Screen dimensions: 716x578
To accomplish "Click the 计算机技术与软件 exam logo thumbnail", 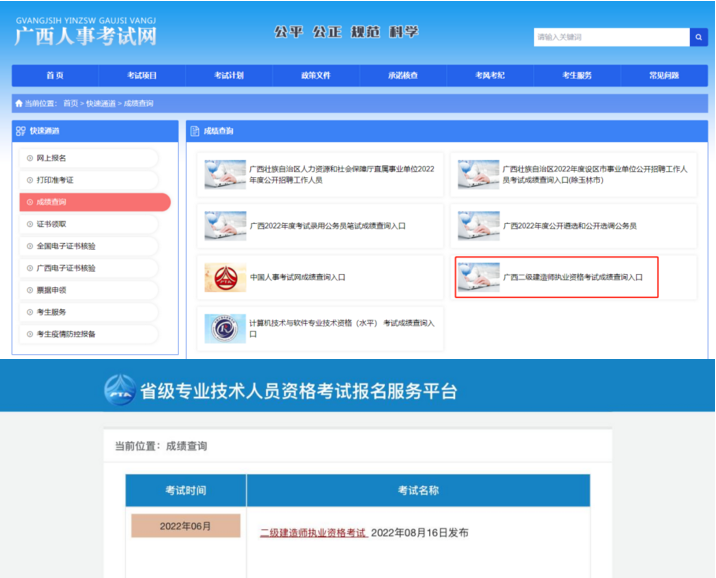I will [224, 328].
